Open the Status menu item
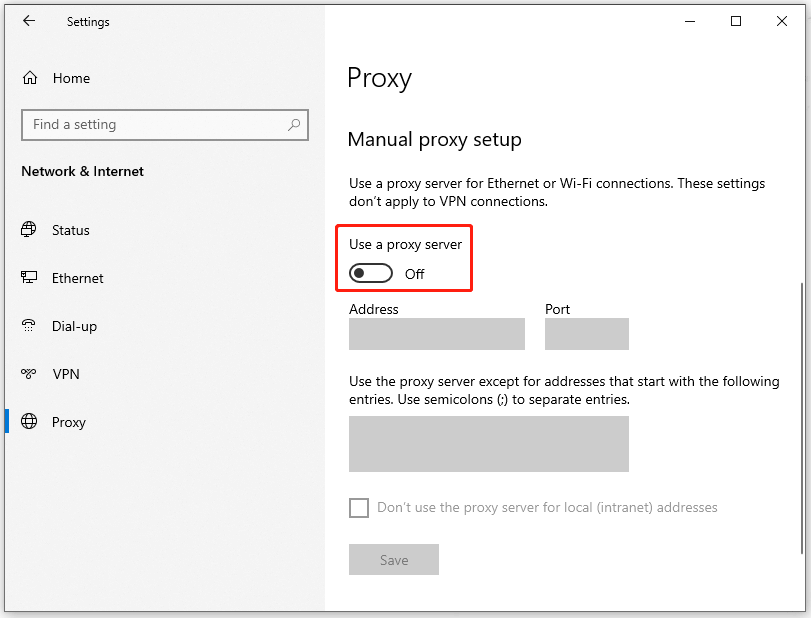The height and width of the screenshot is (618, 811). coord(71,230)
